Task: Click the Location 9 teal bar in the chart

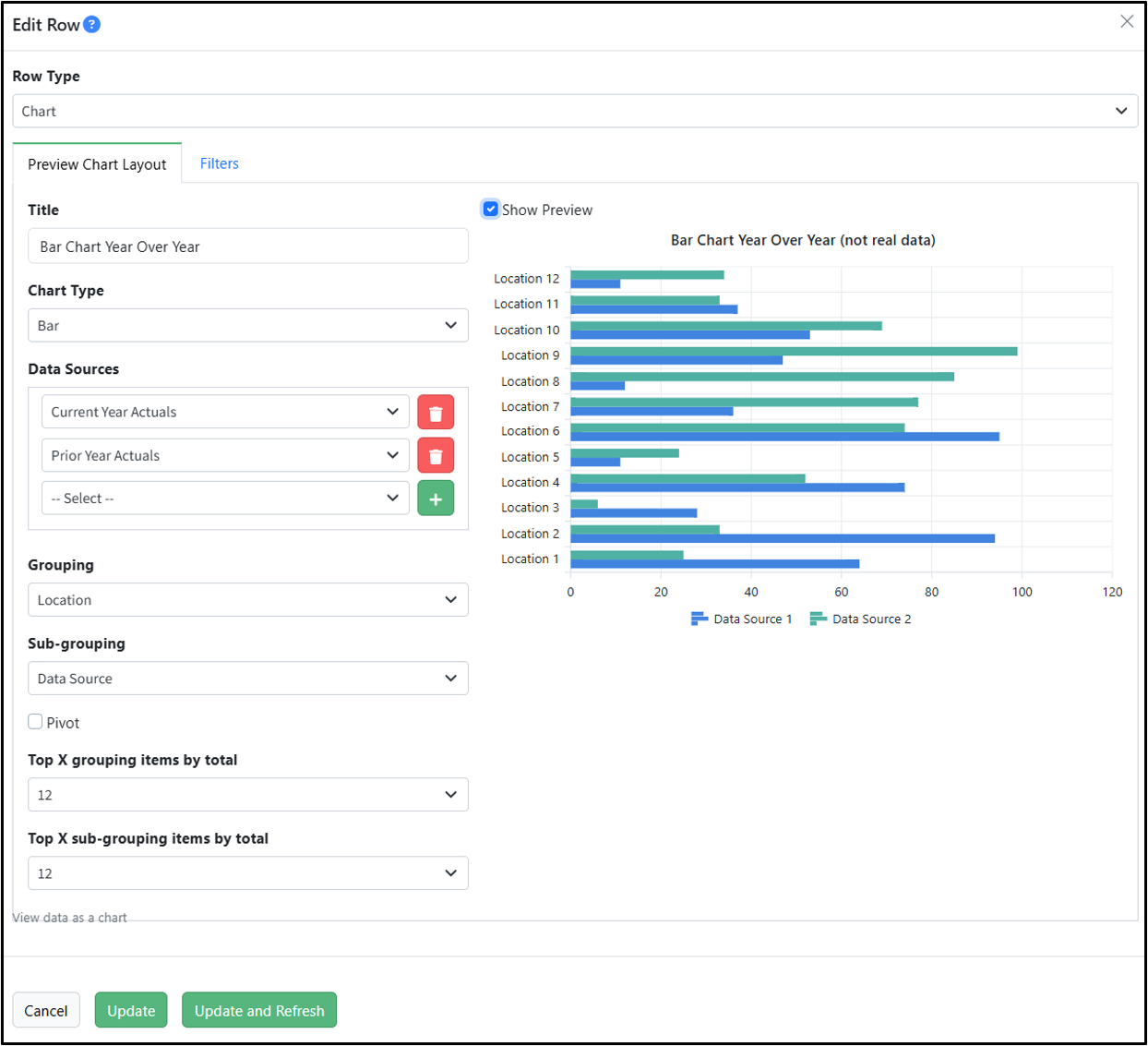Action: [x=794, y=351]
